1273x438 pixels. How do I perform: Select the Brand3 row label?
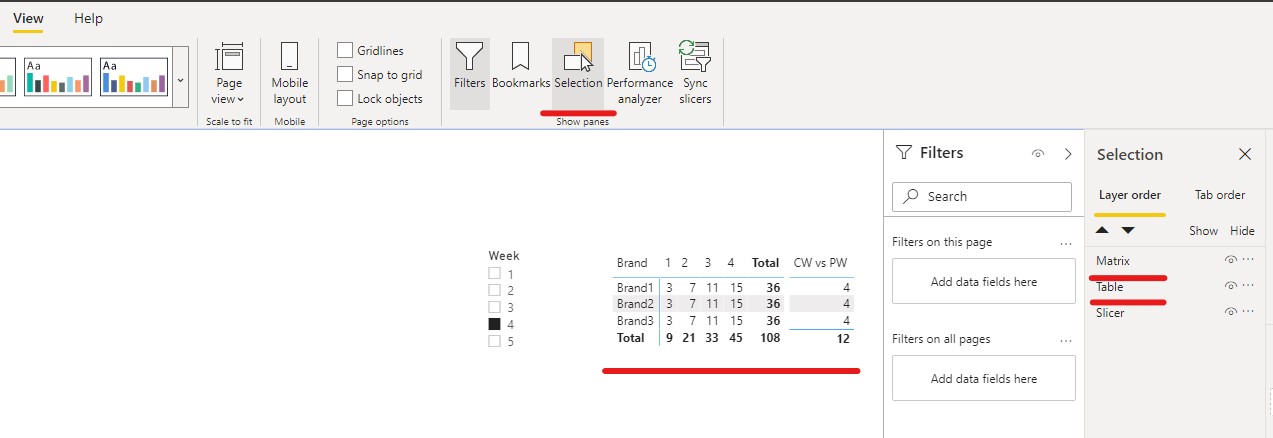[635, 321]
